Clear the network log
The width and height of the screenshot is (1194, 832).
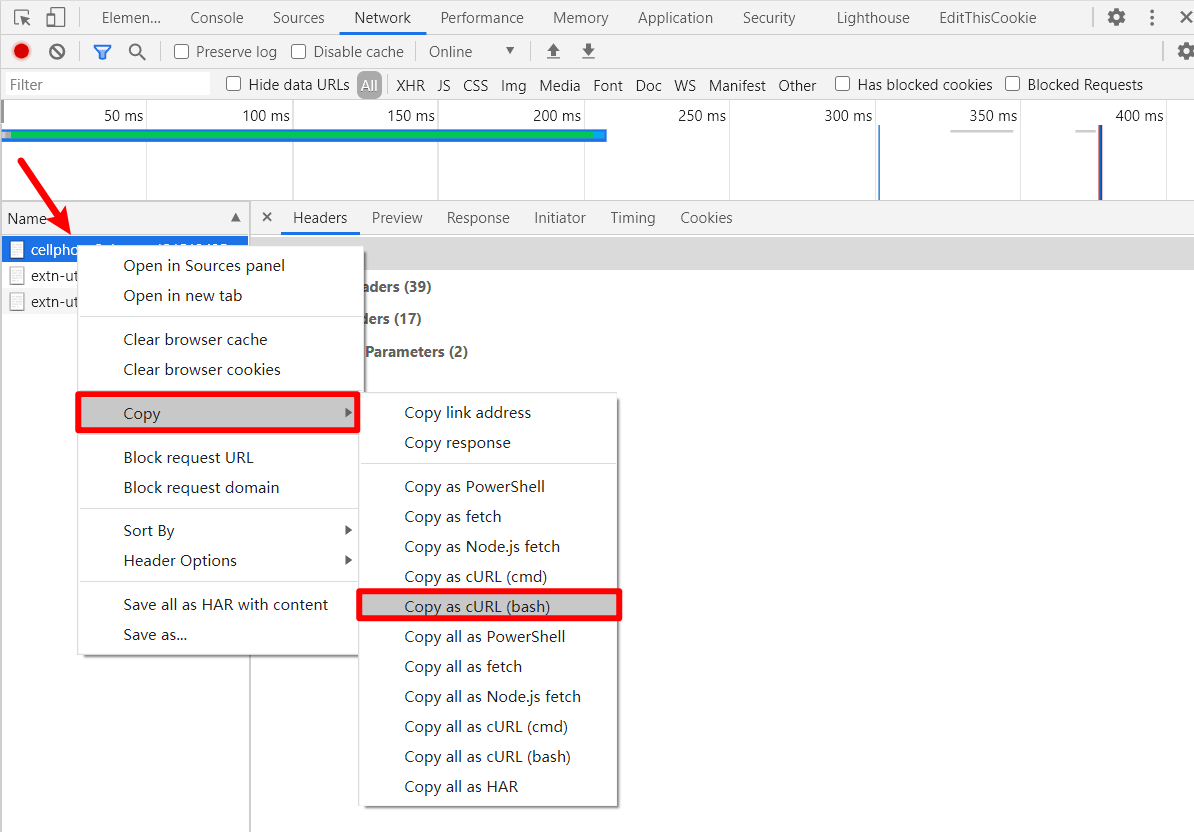pos(57,51)
